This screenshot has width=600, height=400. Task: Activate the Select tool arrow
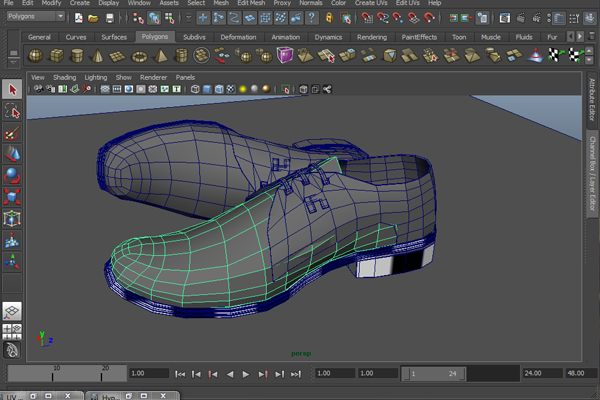(x=12, y=90)
